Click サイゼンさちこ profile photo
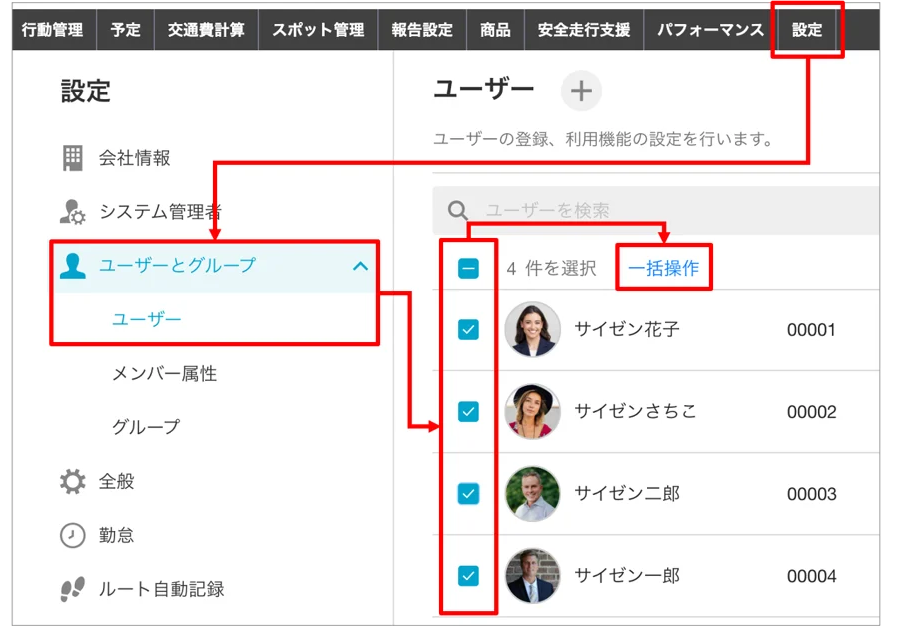 [532, 411]
